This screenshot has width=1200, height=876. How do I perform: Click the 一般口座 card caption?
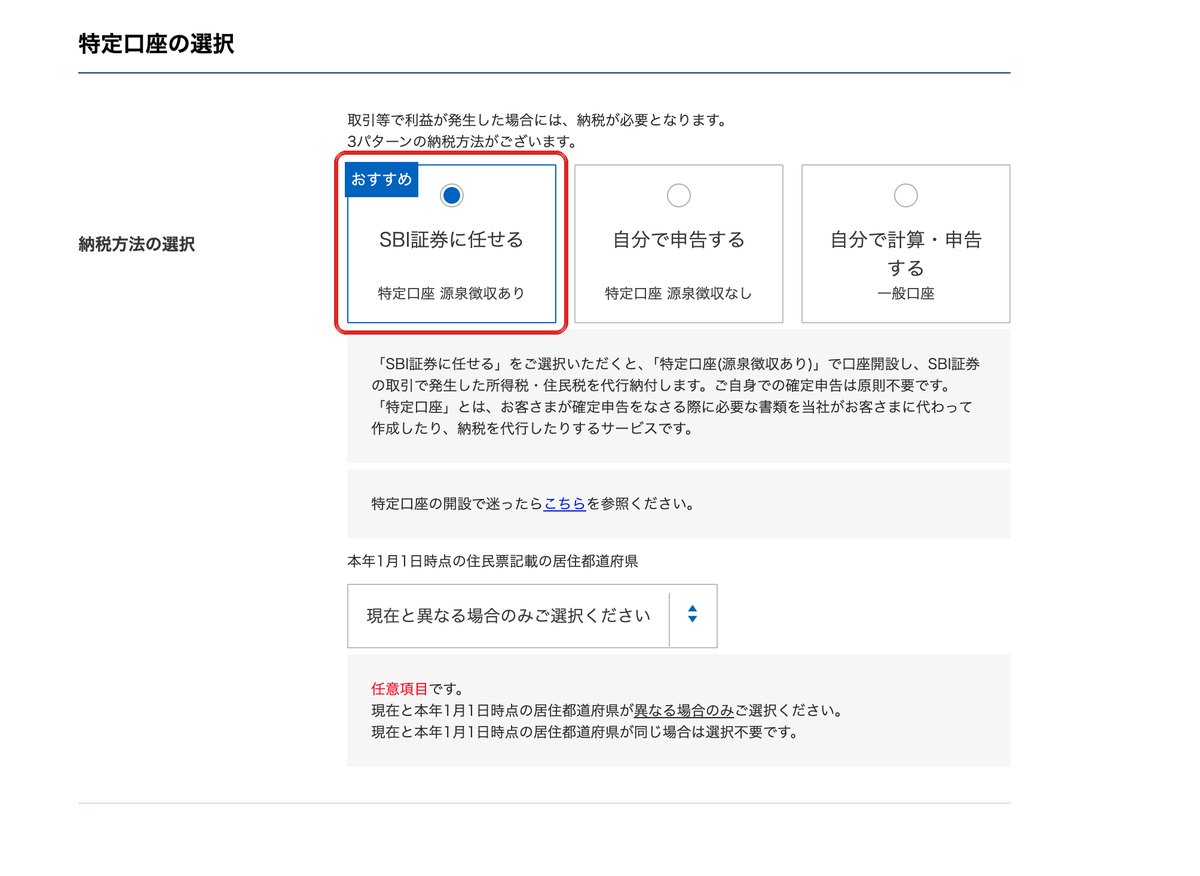tap(906, 295)
